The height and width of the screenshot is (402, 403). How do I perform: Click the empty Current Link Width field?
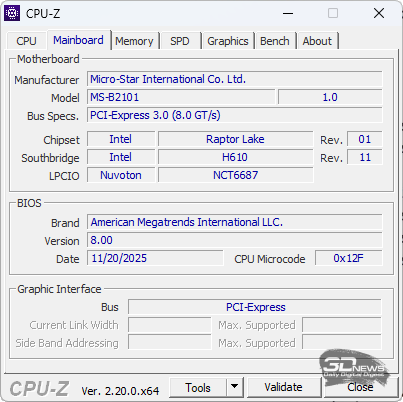[170, 325]
